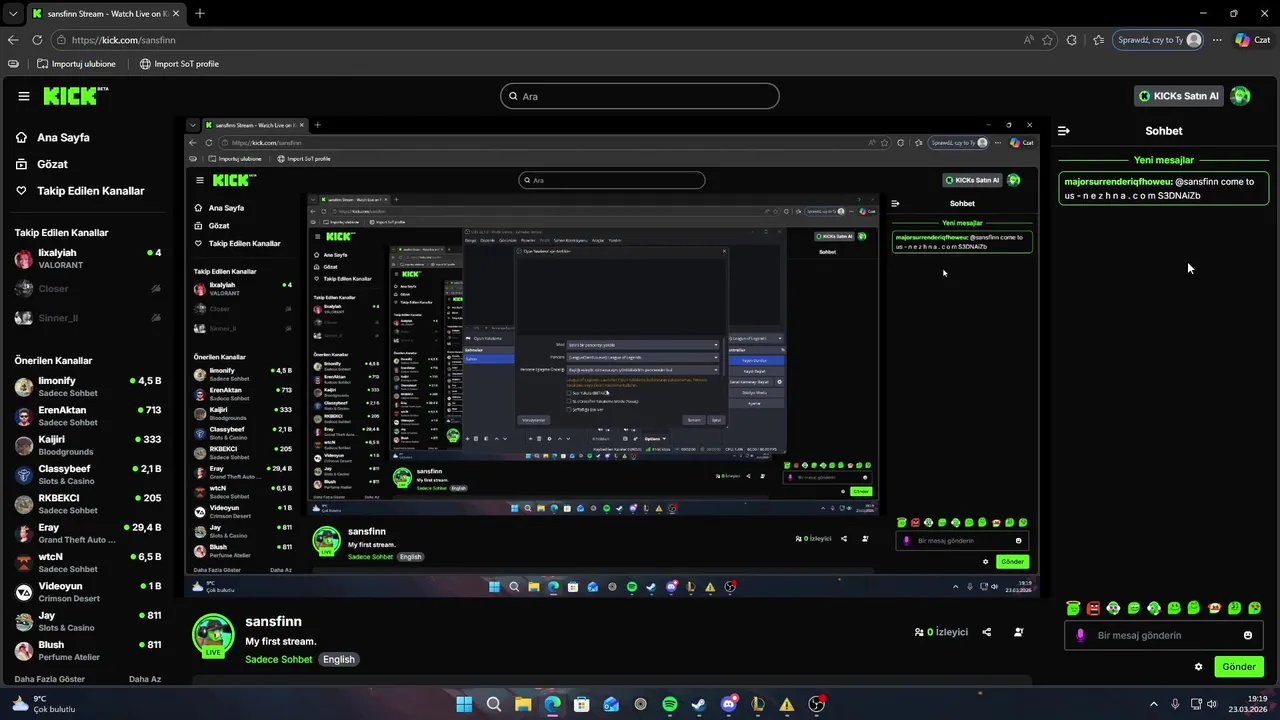Open Import SoT profile bookmark
Screen dimensions: 1280x720
pyautogui.click(x=179, y=64)
